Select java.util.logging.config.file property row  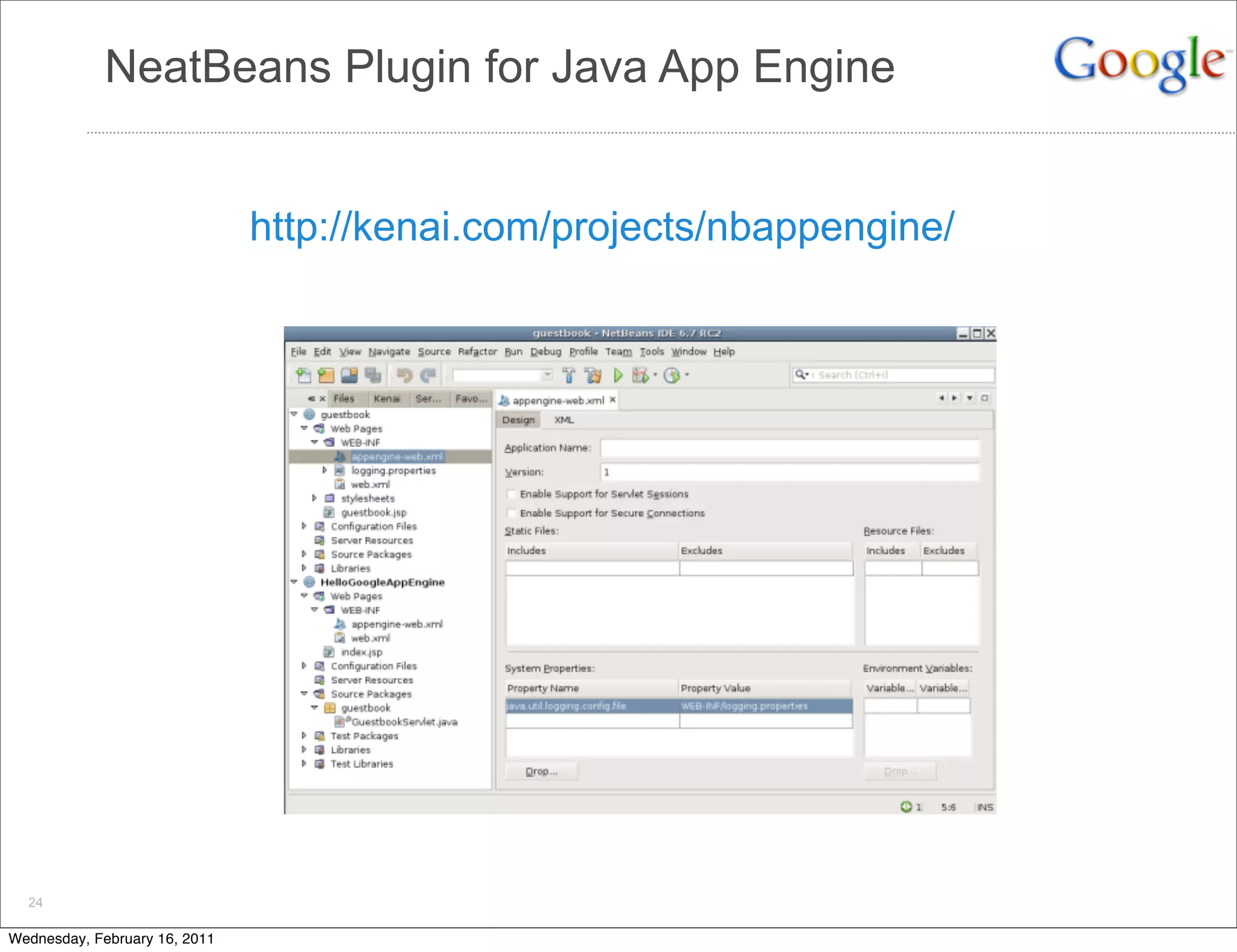coord(679,706)
